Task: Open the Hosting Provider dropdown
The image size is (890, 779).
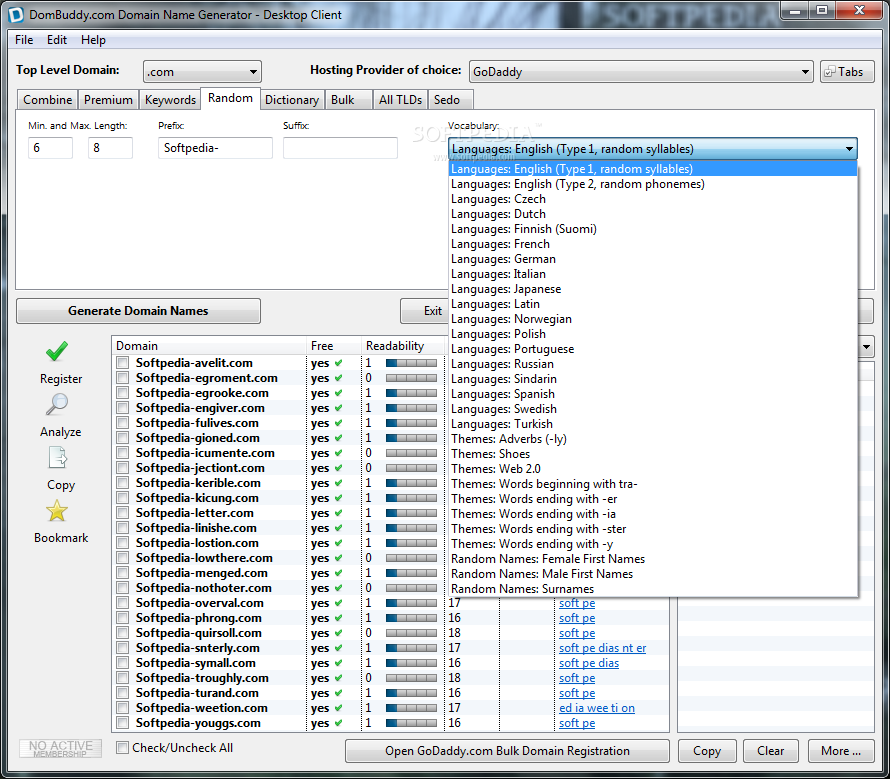Action: [x=641, y=72]
